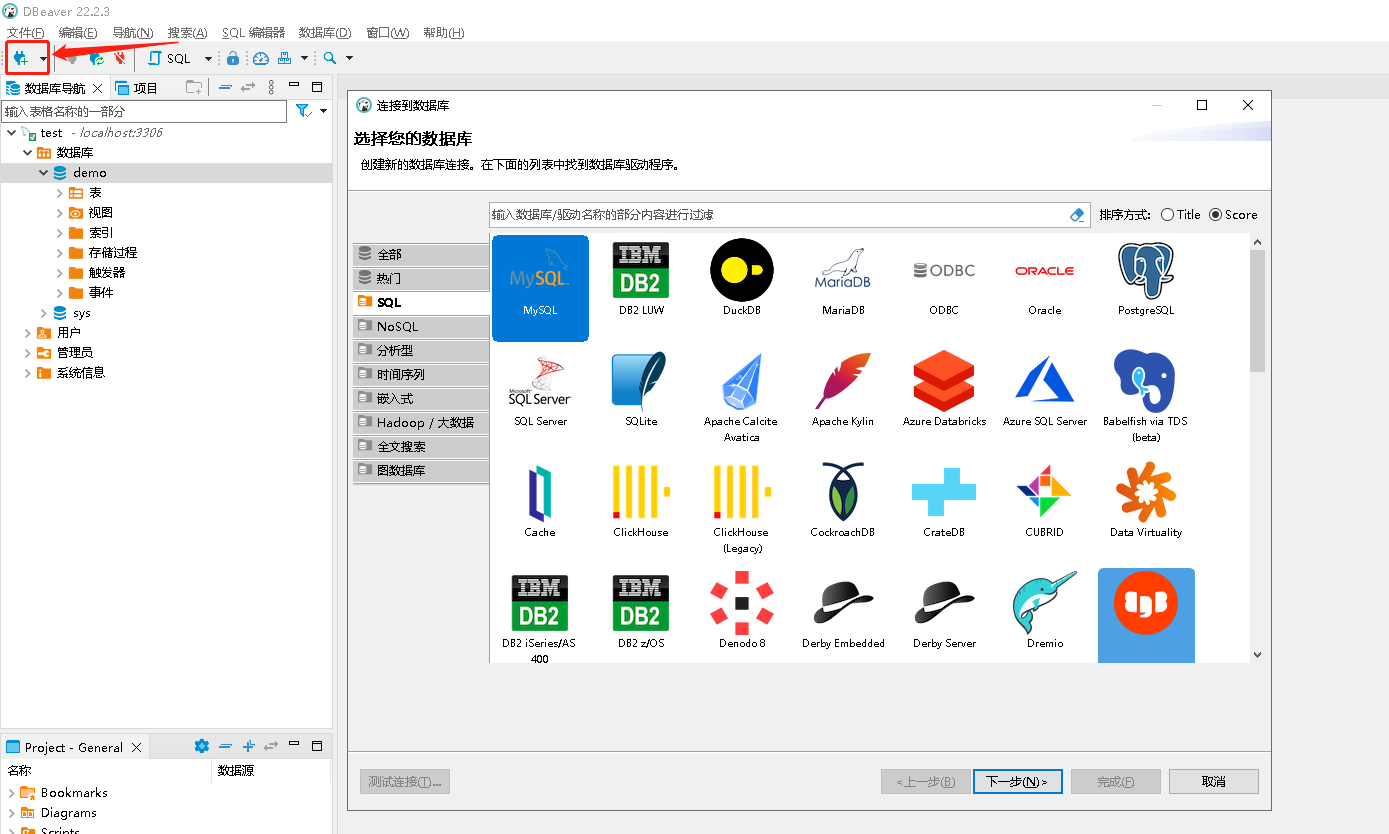Click collapse all icon in database navigator
The image size is (1389, 834).
(225, 87)
